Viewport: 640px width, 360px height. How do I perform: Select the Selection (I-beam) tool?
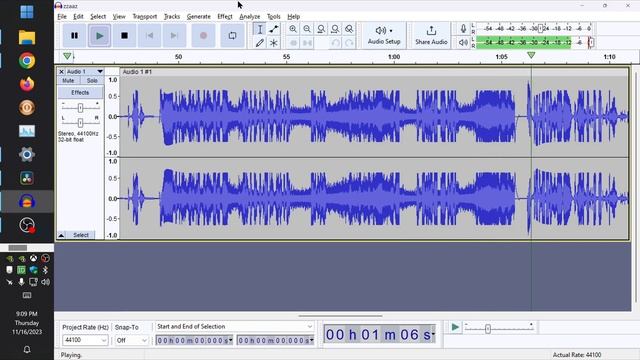pos(260,29)
